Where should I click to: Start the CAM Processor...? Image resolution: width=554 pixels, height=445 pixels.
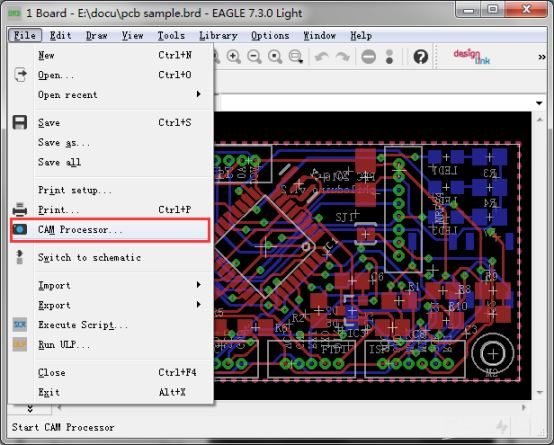tap(110, 230)
